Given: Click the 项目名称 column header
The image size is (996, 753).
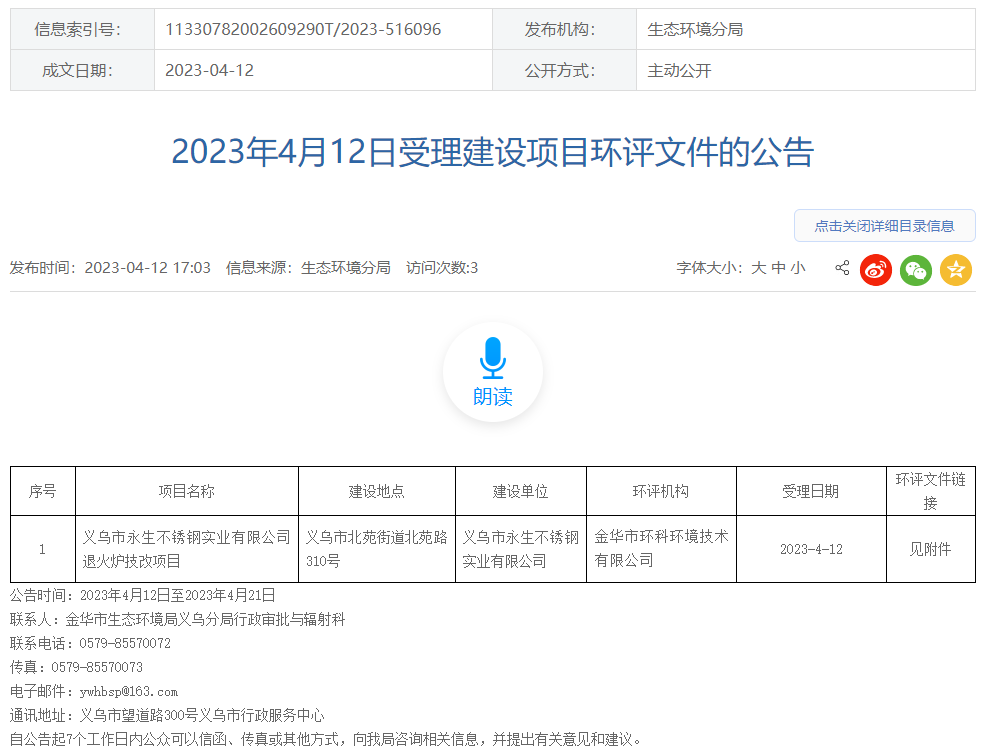Looking at the screenshot, I should click(186, 491).
